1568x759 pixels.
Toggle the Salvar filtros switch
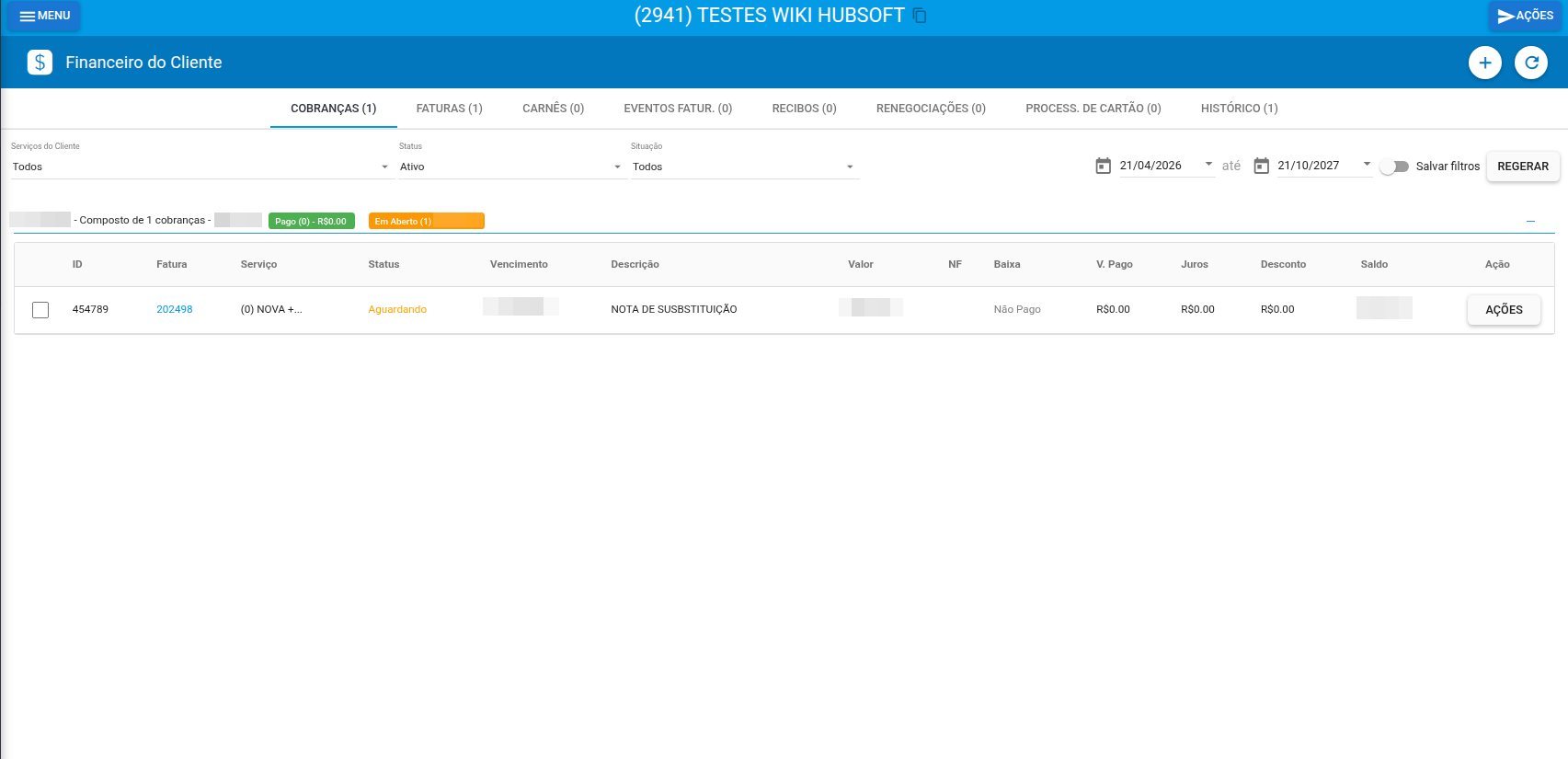click(x=1394, y=167)
